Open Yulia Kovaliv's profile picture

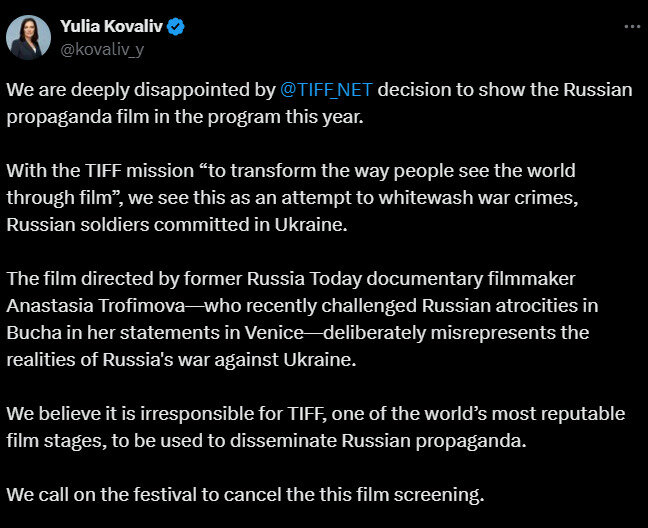29,38
